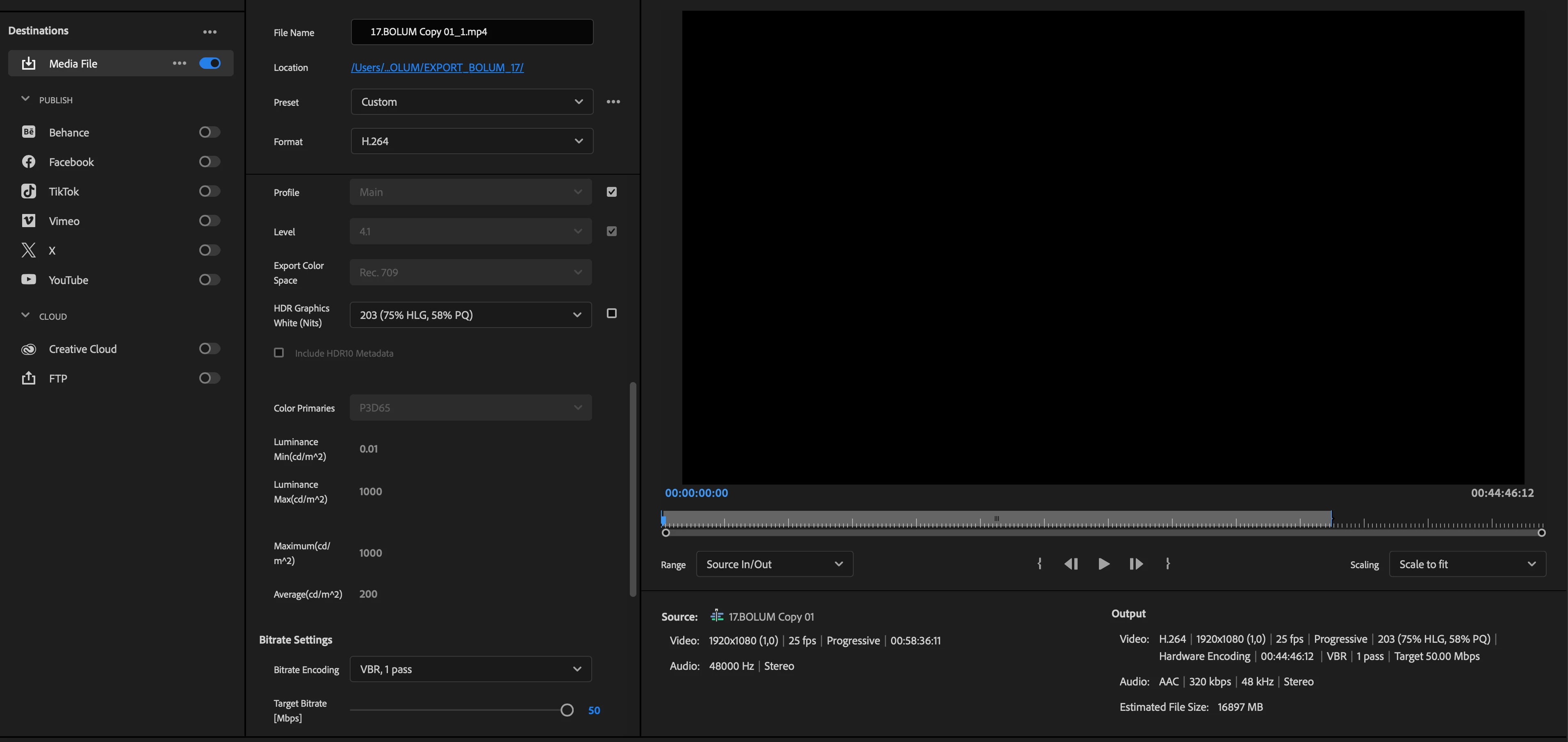Click the Set In Point bracket icon
The image size is (1568, 742).
(1039, 564)
